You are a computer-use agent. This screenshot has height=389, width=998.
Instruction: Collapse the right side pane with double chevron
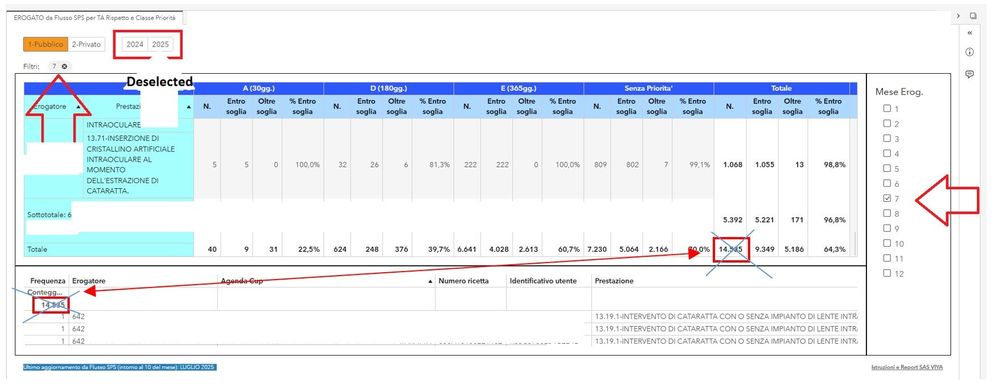click(x=970, y=32)
